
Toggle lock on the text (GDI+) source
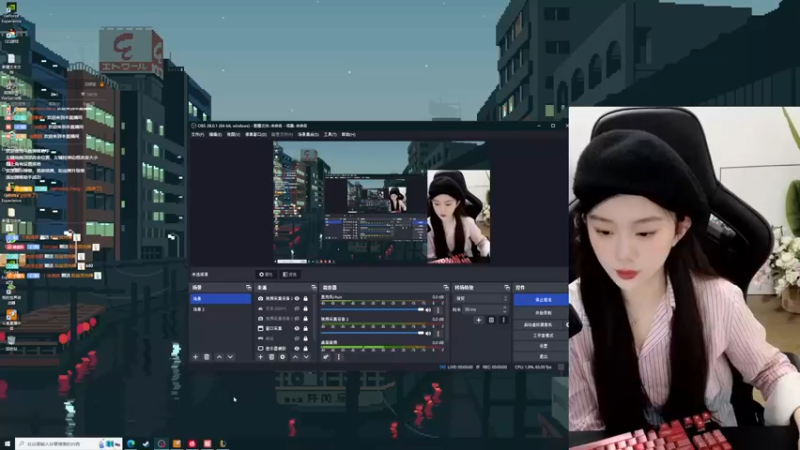click(x=306, y=309)
